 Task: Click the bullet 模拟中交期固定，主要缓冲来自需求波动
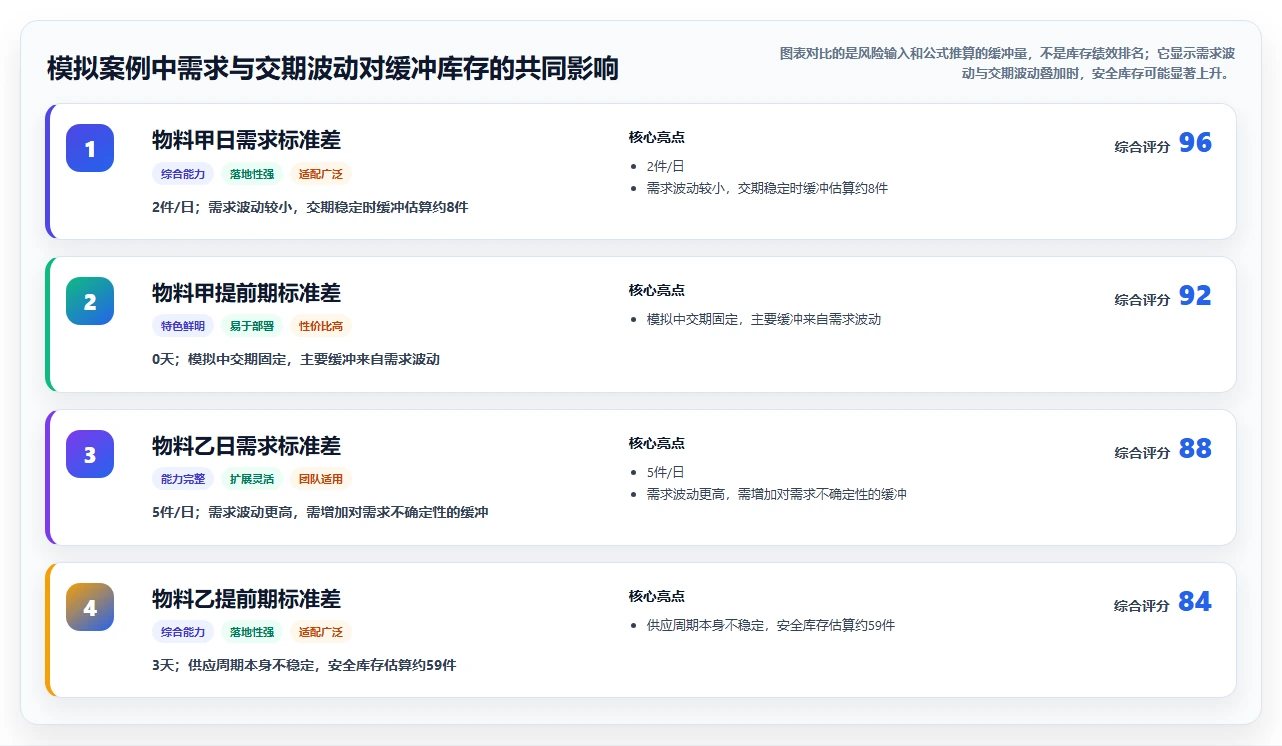(764, 319)
